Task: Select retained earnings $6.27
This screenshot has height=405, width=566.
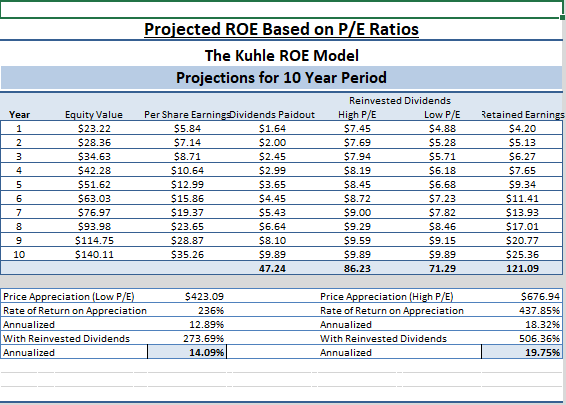Action: click(x=522, y=157)
